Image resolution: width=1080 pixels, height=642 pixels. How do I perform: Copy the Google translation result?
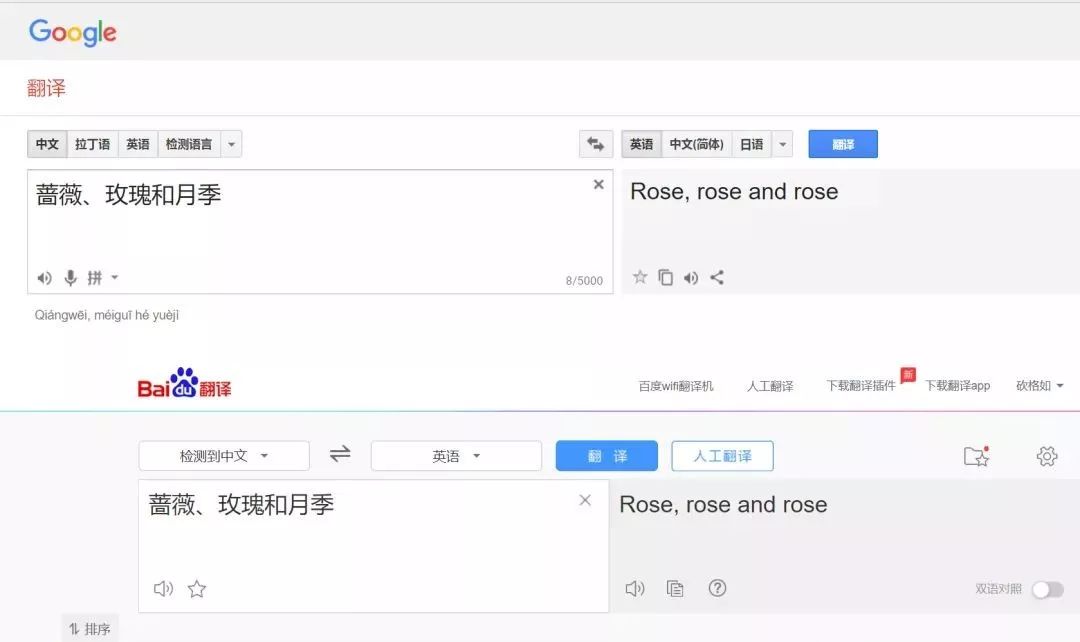[x=665, y=277]
